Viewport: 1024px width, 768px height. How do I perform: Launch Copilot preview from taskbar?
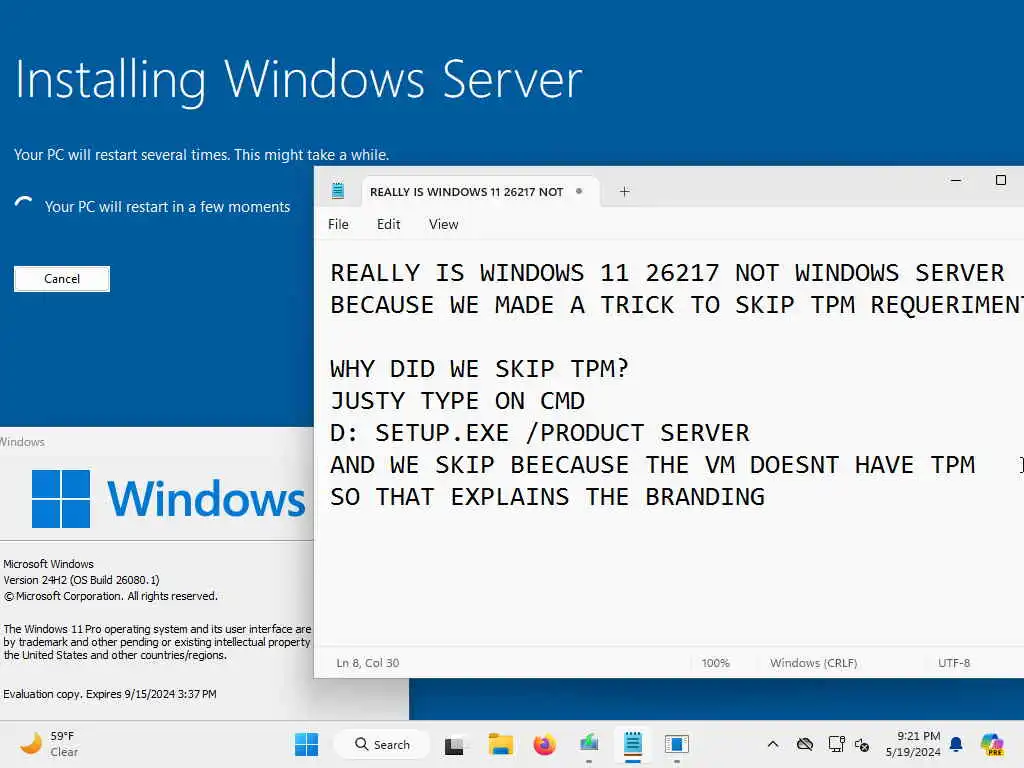coord(992,744)
